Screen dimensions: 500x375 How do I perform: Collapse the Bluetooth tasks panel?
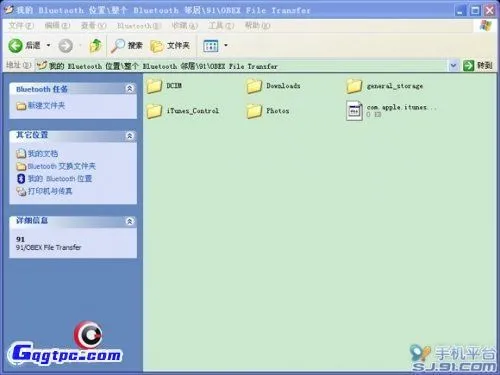[x=129, y=88]
